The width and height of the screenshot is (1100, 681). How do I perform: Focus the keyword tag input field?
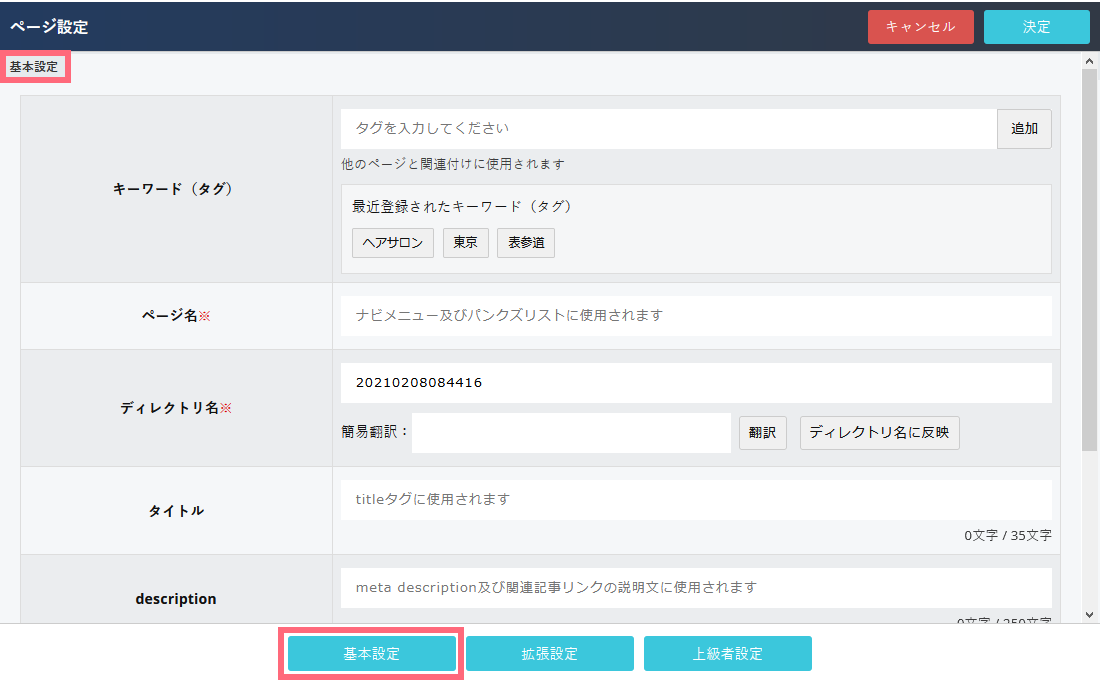point(668,129)
